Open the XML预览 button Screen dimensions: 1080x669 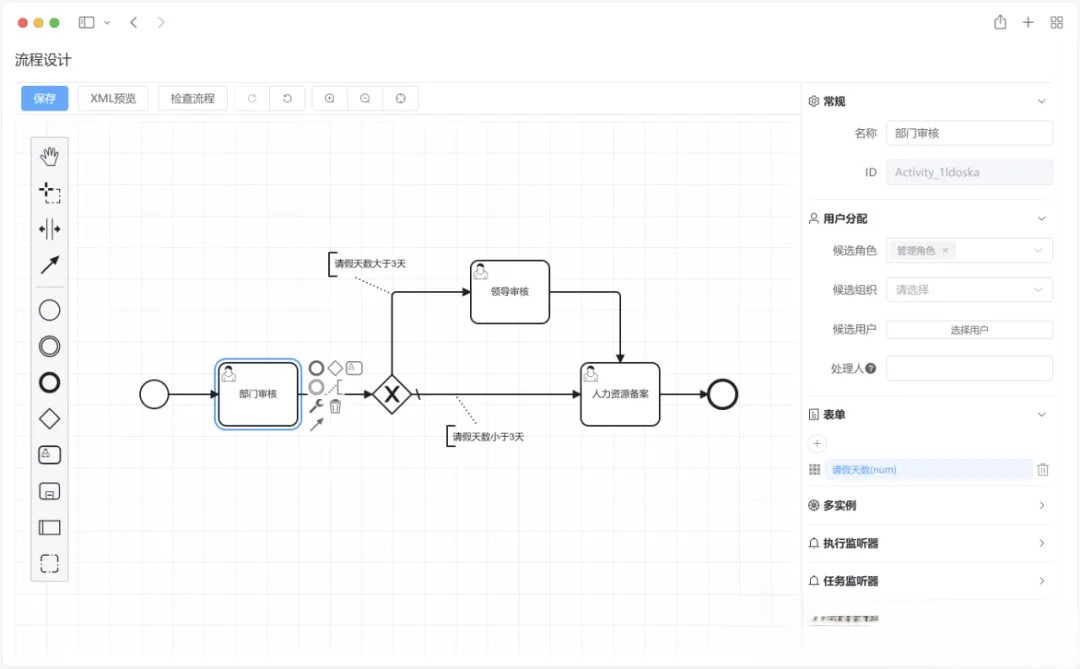[113, 99]
